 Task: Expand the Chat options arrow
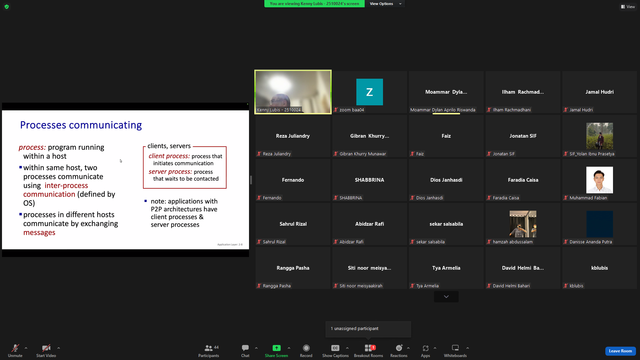(x=256, y=348)
